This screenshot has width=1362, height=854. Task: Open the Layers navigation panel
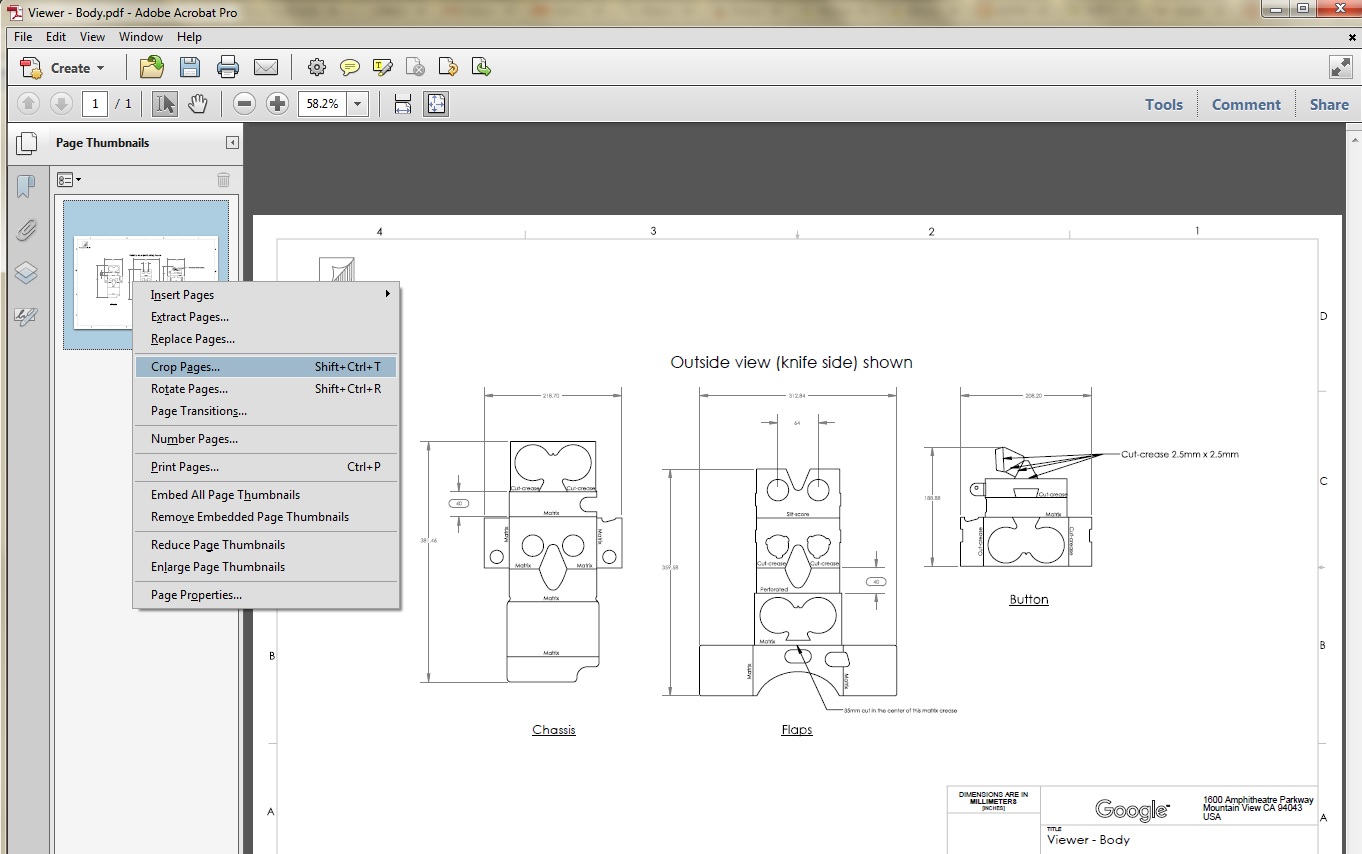point(26,273)
